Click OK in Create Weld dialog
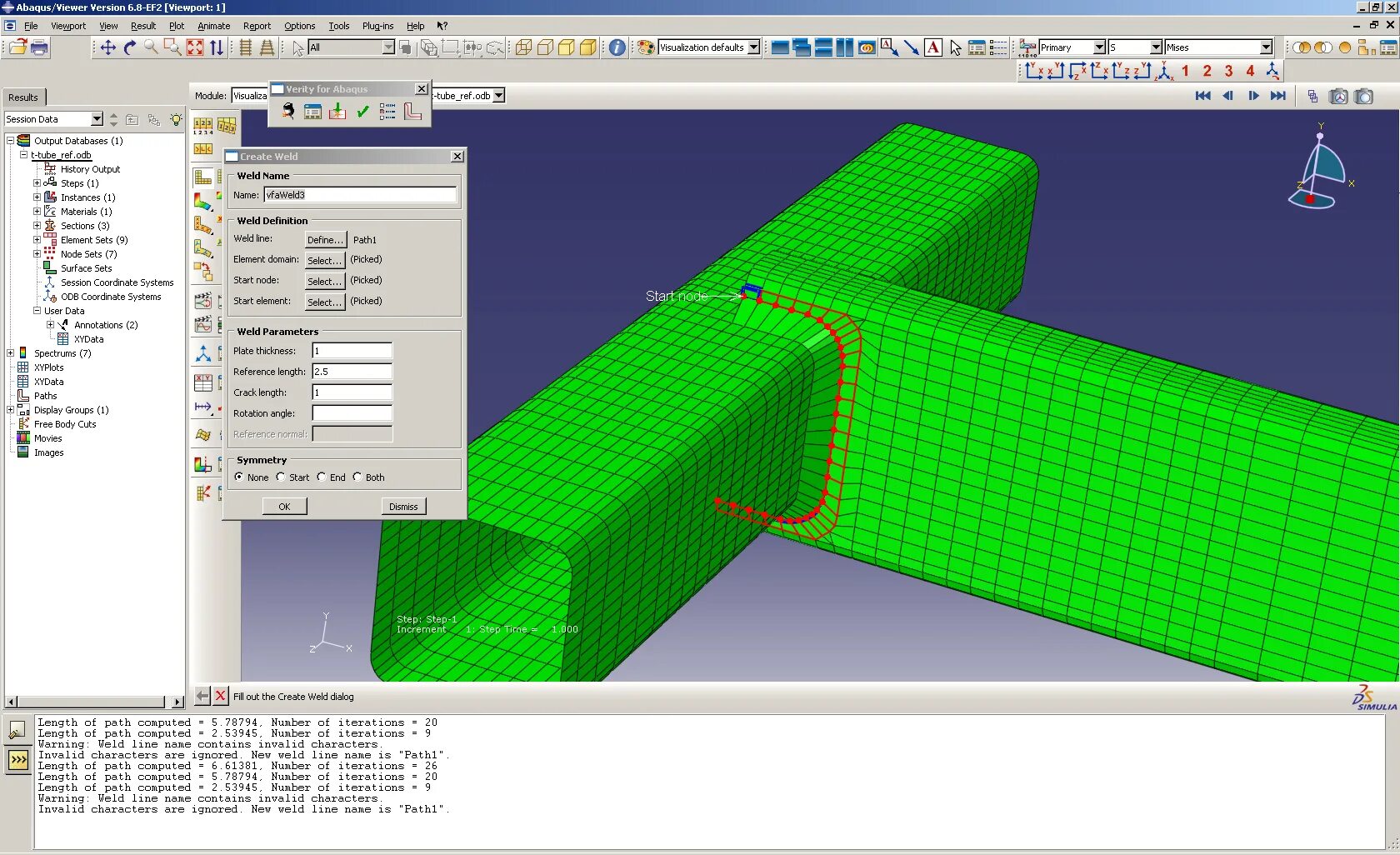The image size is (1400, 855). pyautogui.click(x=284, y=507)
